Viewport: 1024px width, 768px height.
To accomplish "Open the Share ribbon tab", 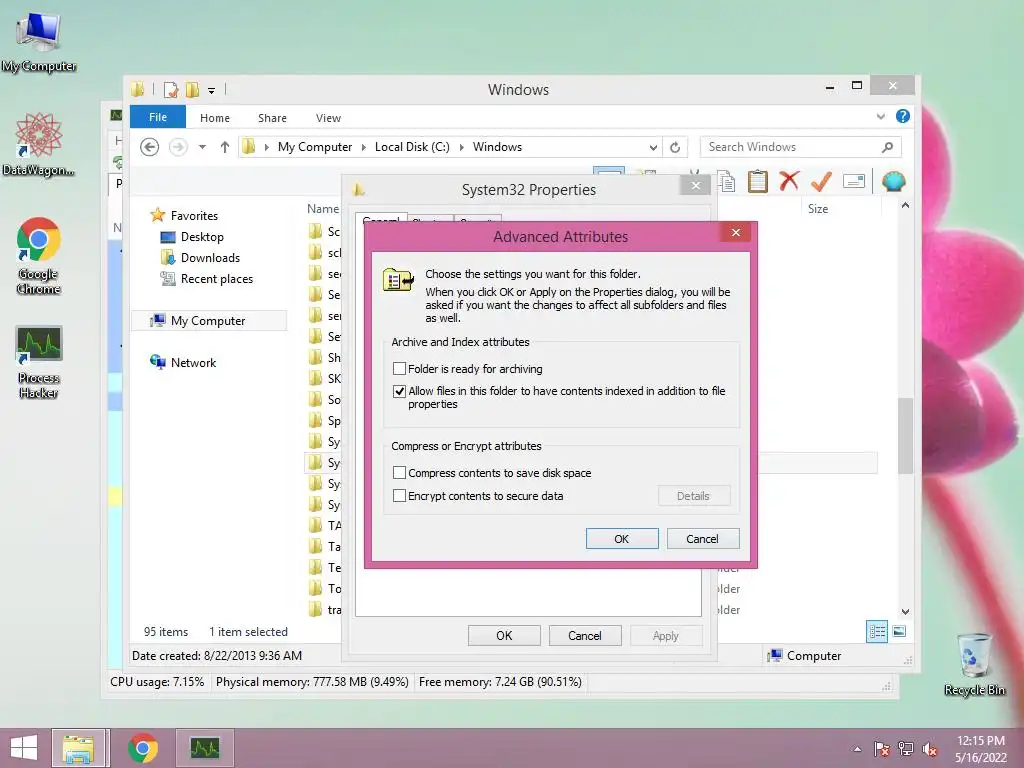I will pyautogui.click(x=272, y=118).
